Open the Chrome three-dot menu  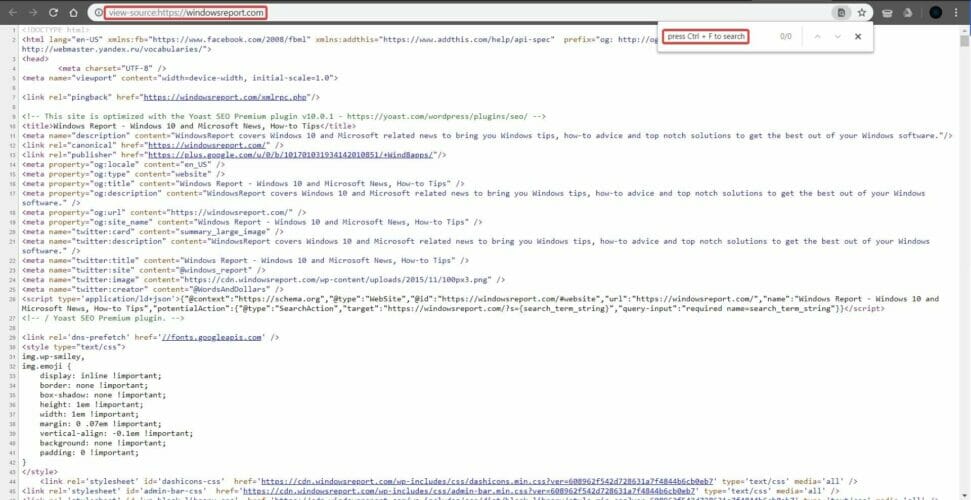coord(957,12)
